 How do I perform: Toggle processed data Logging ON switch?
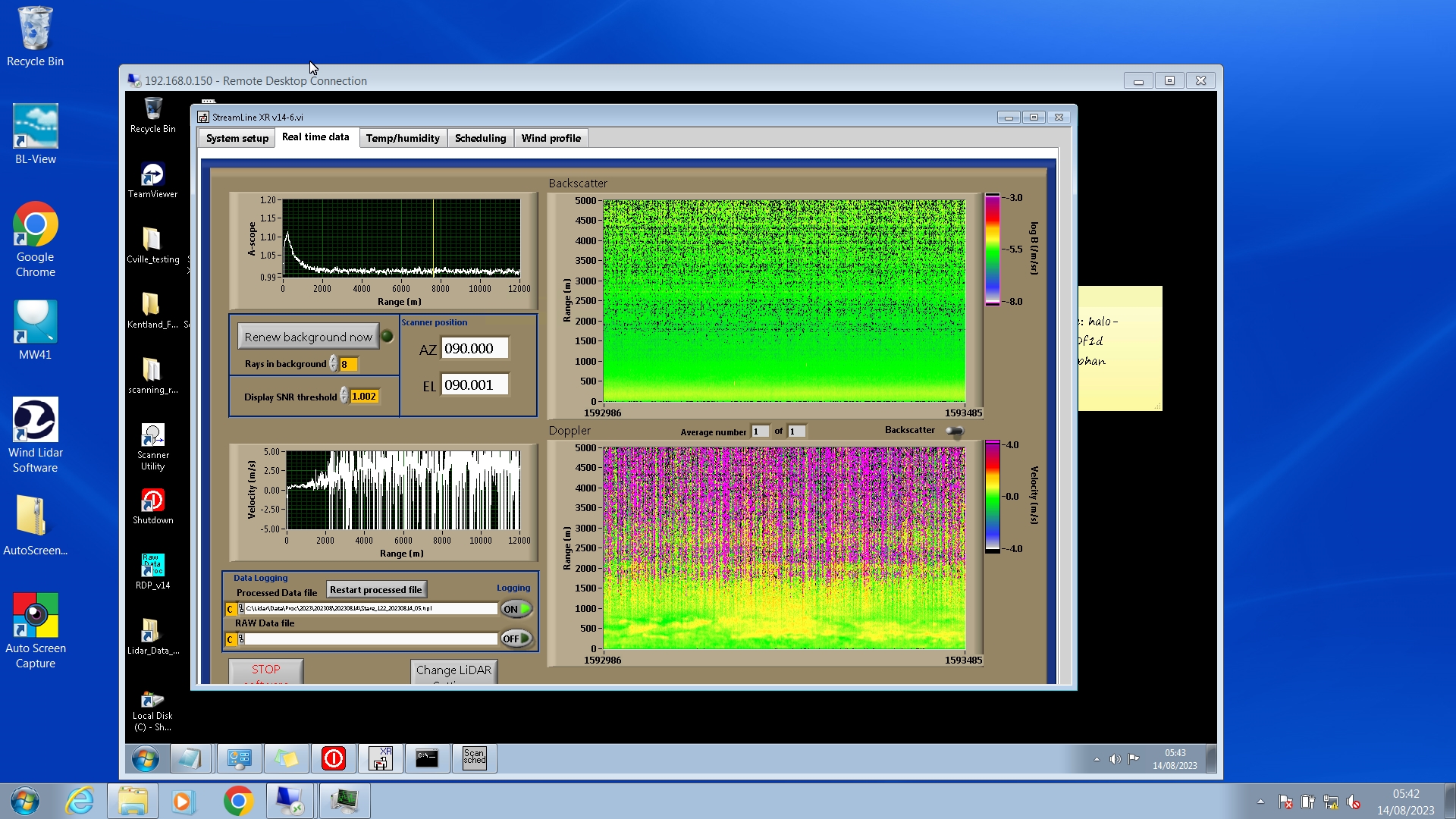pyautogui.click(x=516, y=609)
